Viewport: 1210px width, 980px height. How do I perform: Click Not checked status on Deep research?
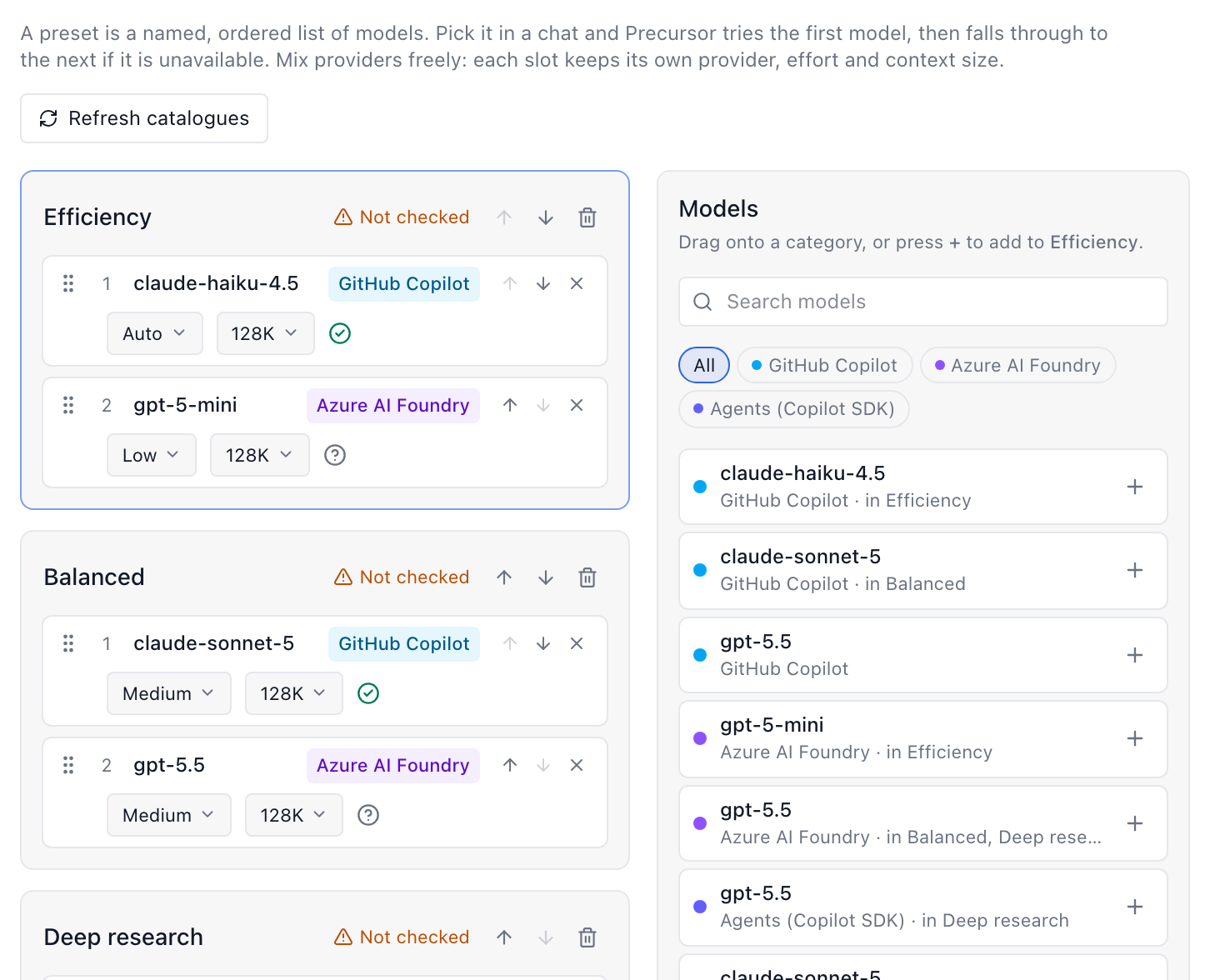(x=402, y=937)
